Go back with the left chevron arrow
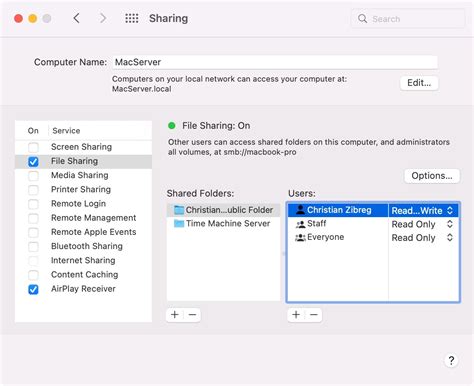474x386 pixels. click(x=77, y=18)
